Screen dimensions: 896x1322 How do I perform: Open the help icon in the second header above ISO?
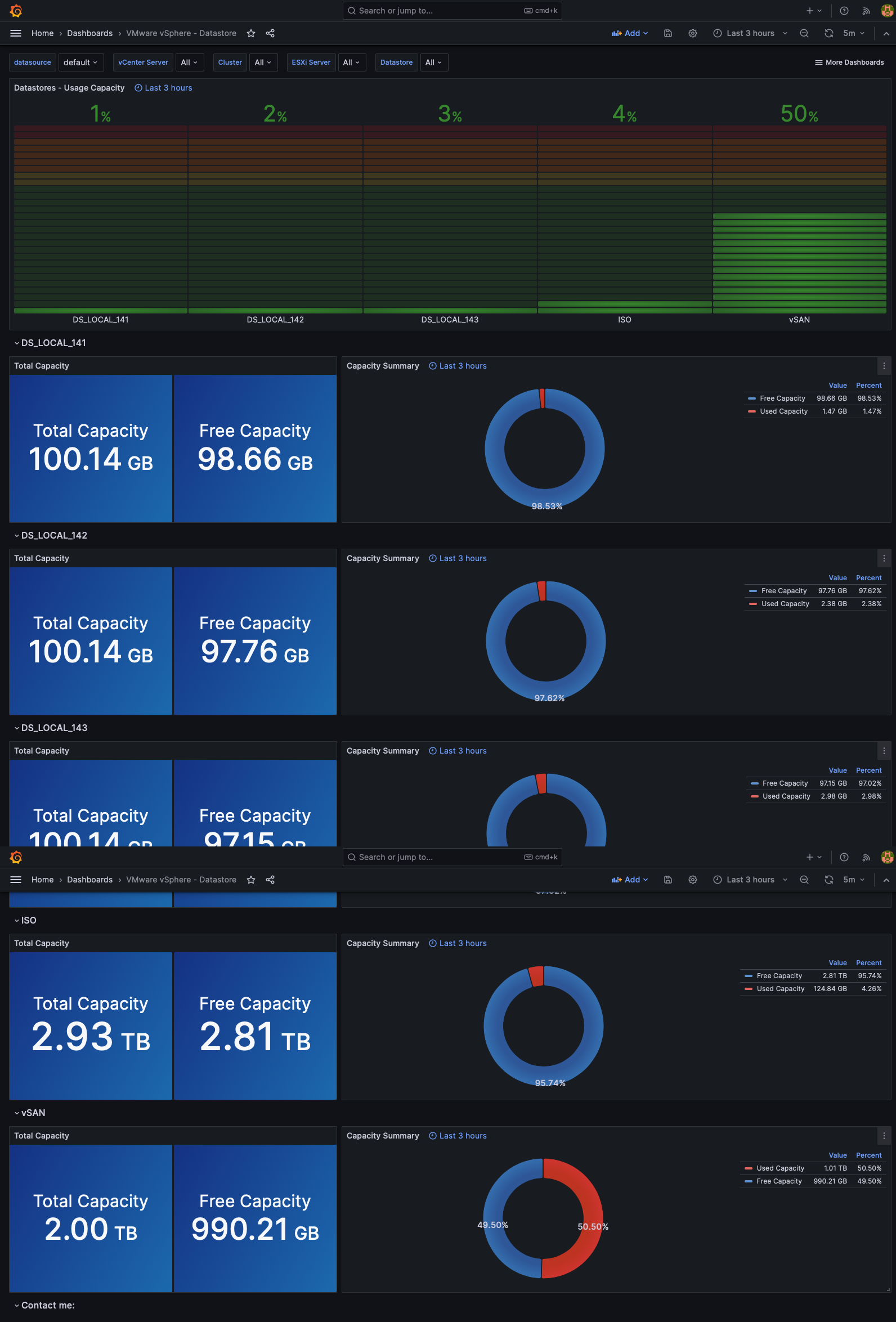tap(844, 857)
